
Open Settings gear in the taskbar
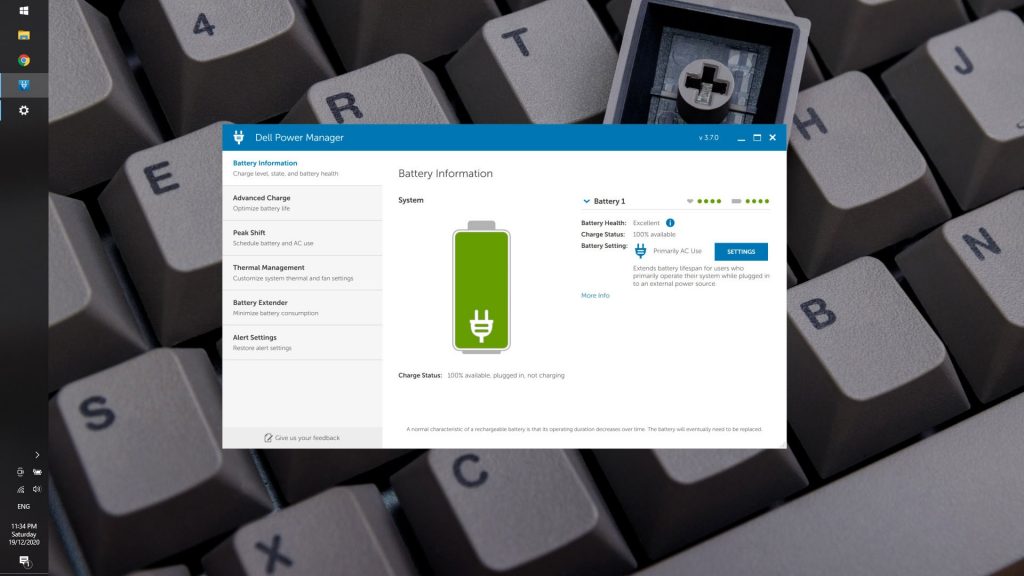click(x=24, y=110)
